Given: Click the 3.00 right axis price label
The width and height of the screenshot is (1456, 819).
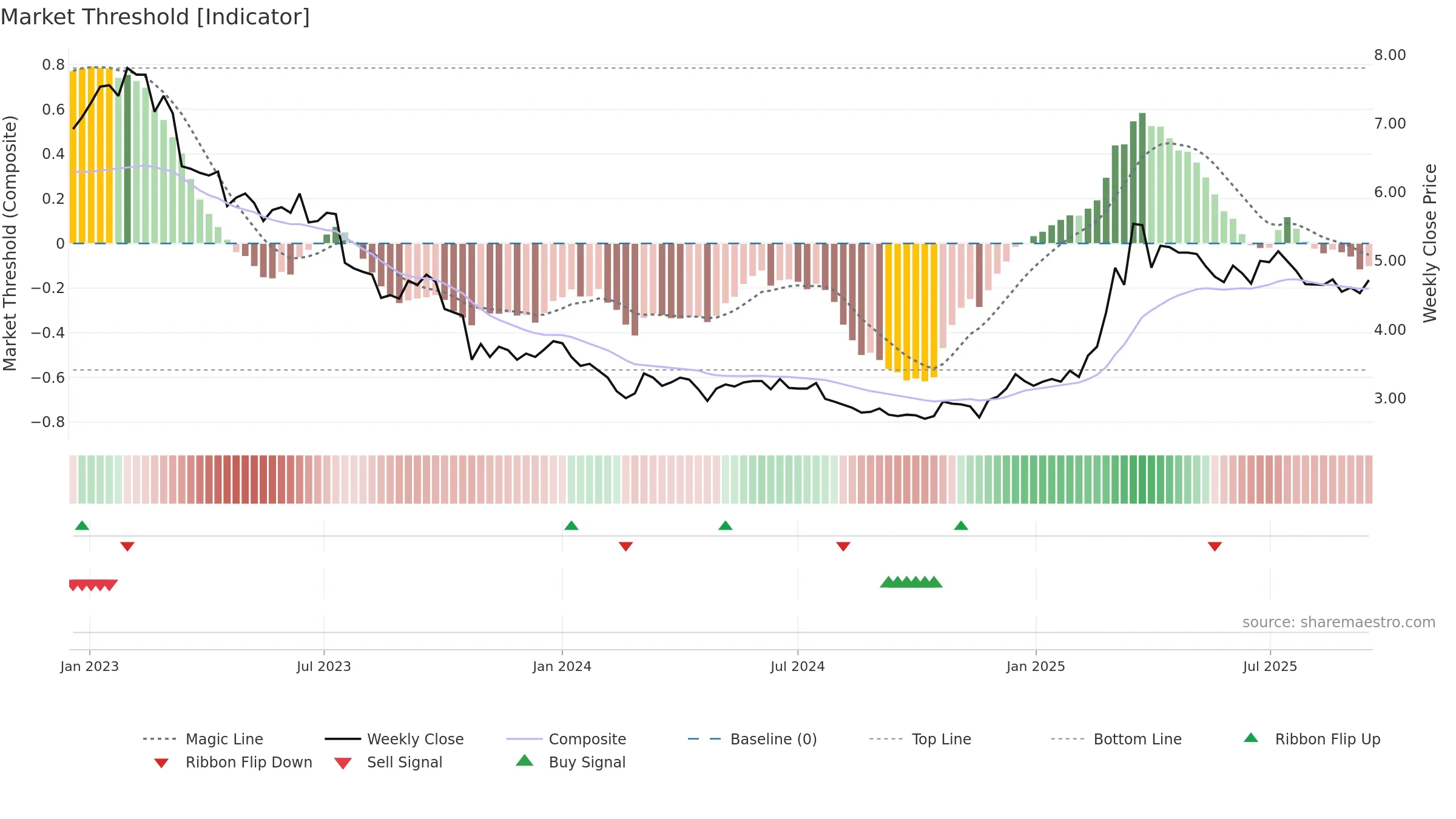Looking at the screenshot, I should pyautogui.click(x=1390, y=399).
